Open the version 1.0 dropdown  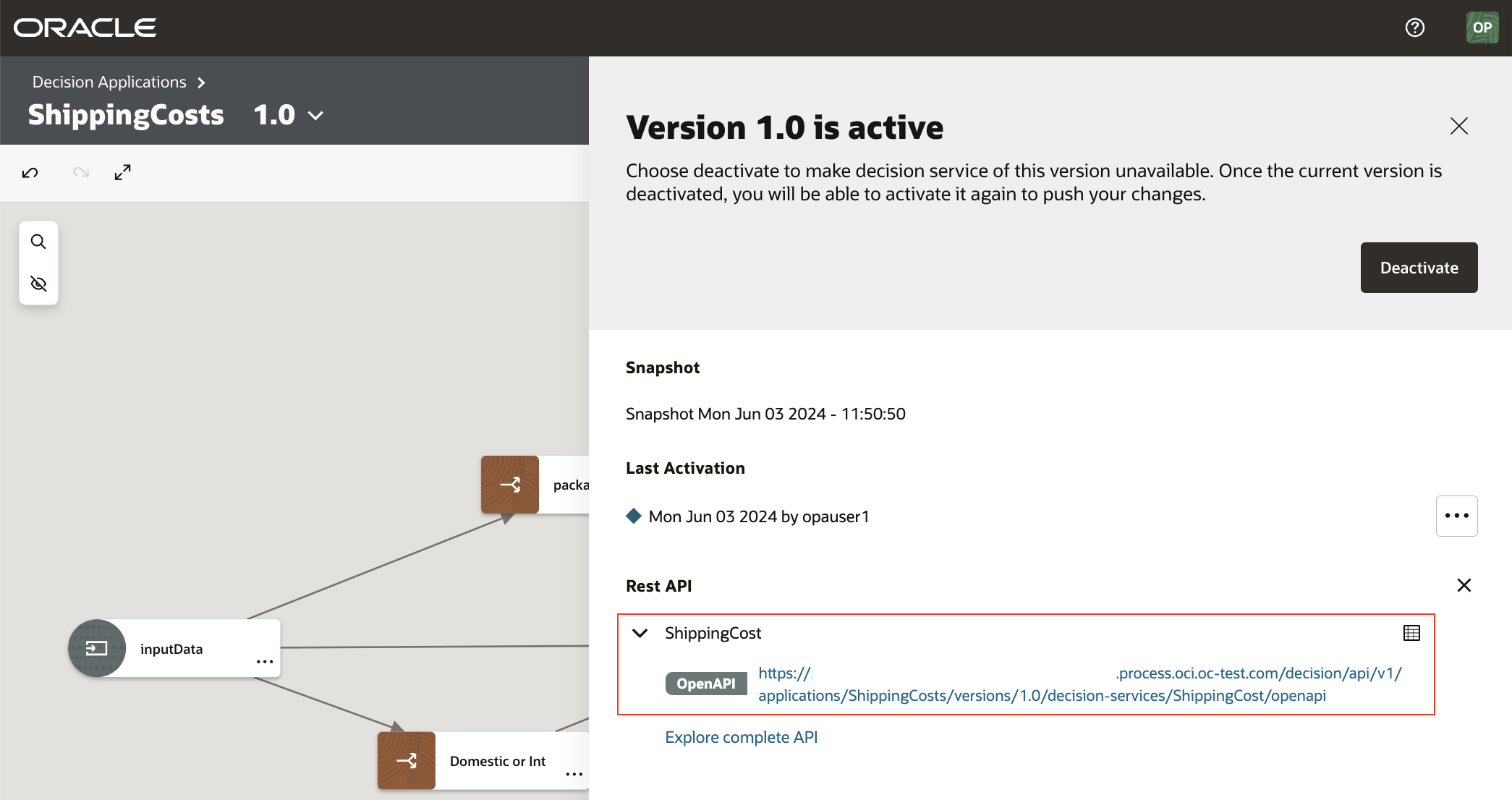pyautogui.click(x=315, y=115)
